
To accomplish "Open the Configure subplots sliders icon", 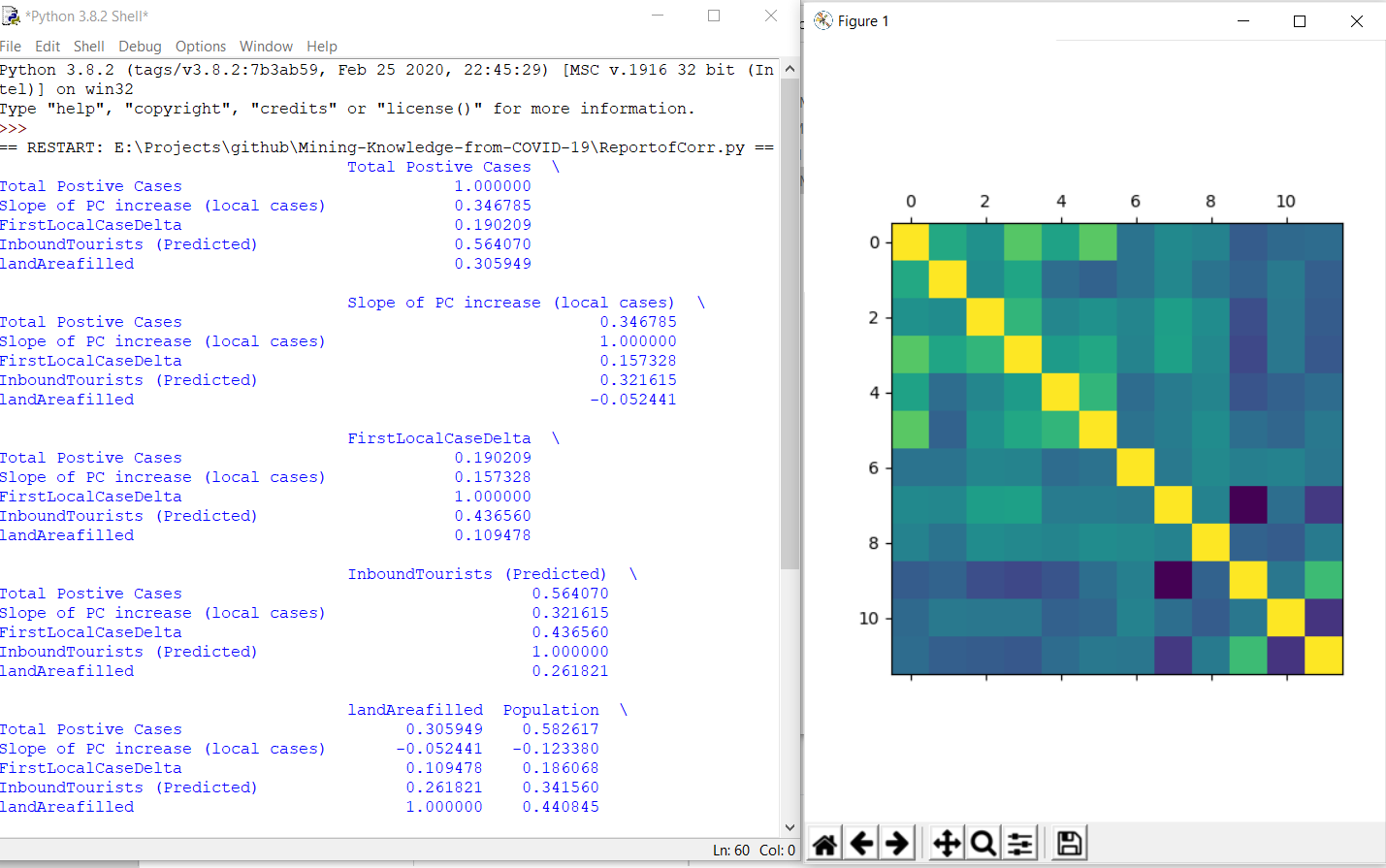I will (1020, 844).
